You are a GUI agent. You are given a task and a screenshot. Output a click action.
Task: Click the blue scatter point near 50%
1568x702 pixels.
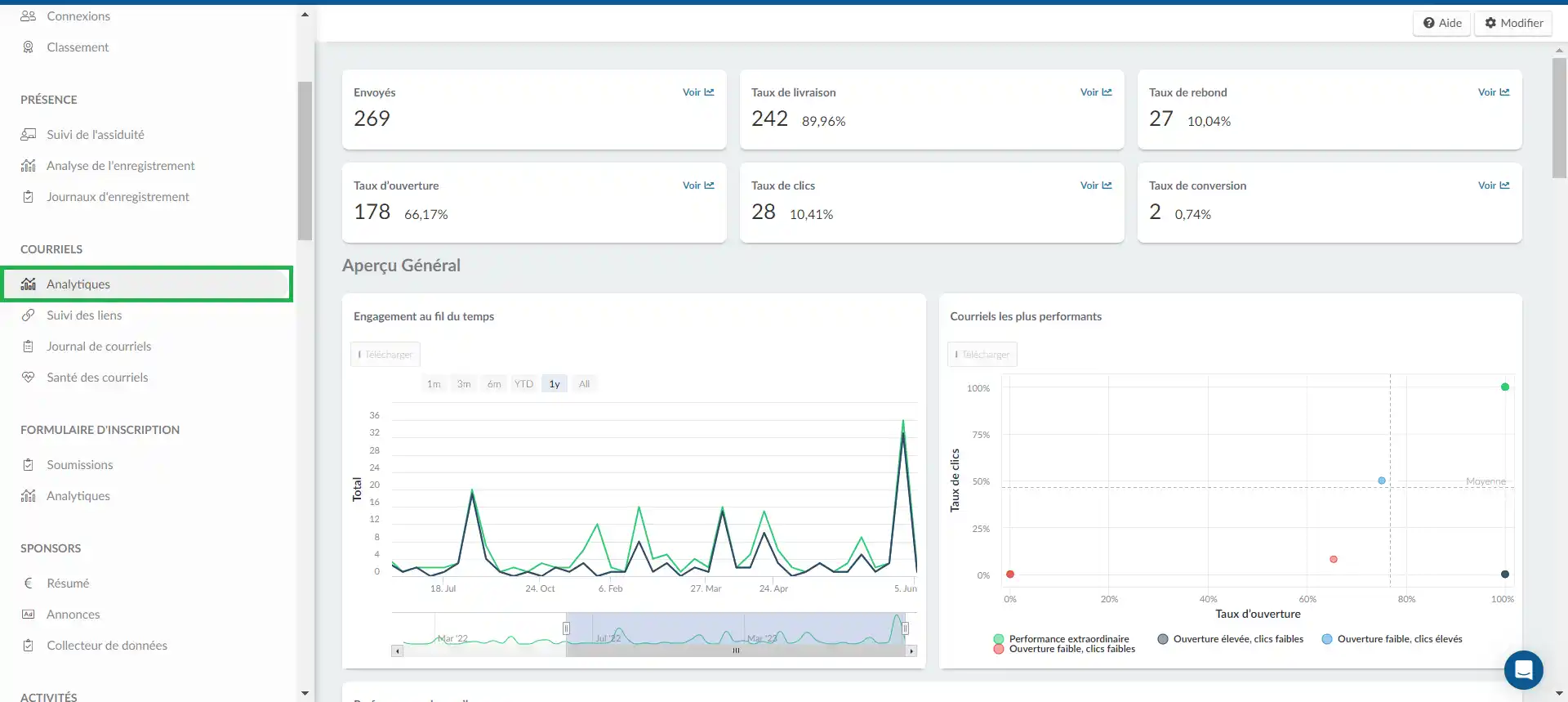[1382, 481]
